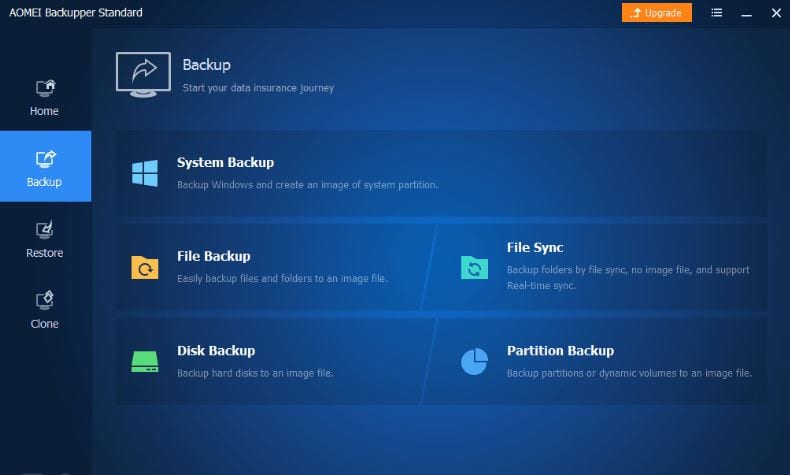Select the Backup sidebar icon

point(45,159)
